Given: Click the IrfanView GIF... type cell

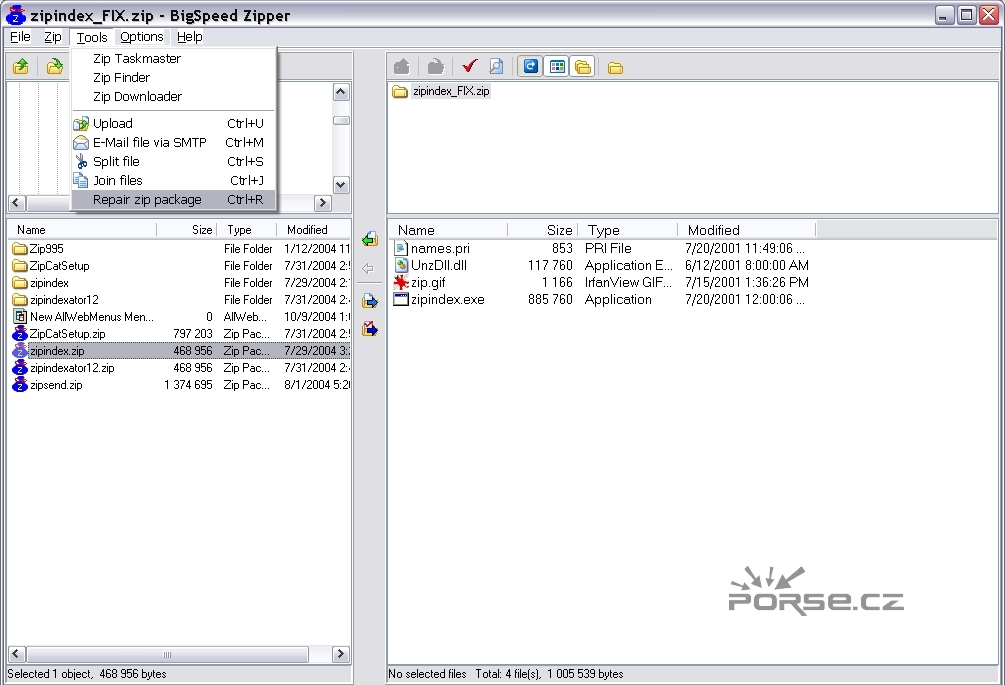Looking at the screenshot, I should [628, 283].
